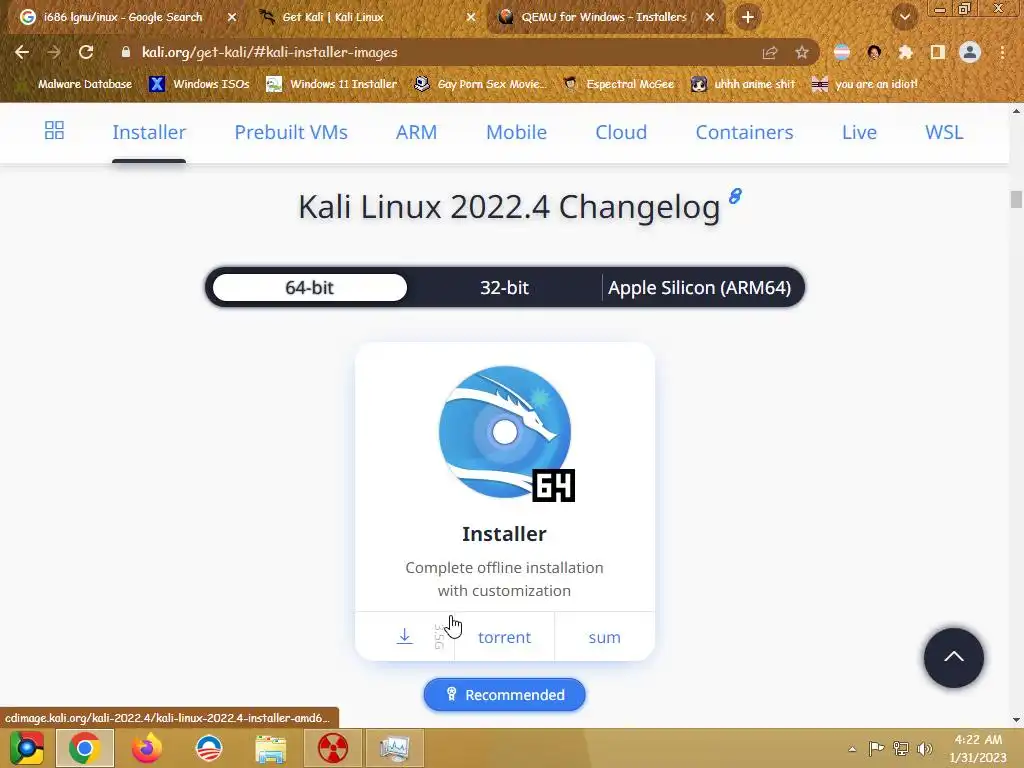View site info via the lock icon

click(126, 52)
